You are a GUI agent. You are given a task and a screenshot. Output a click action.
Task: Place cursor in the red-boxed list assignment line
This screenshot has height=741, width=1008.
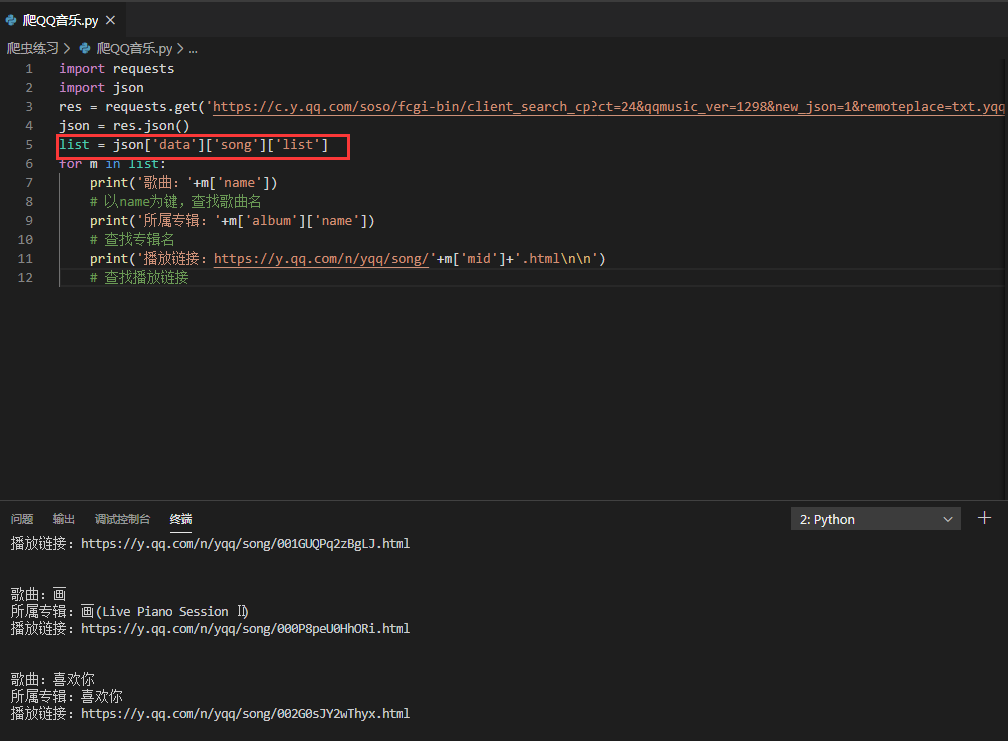(x=200, y=144)
